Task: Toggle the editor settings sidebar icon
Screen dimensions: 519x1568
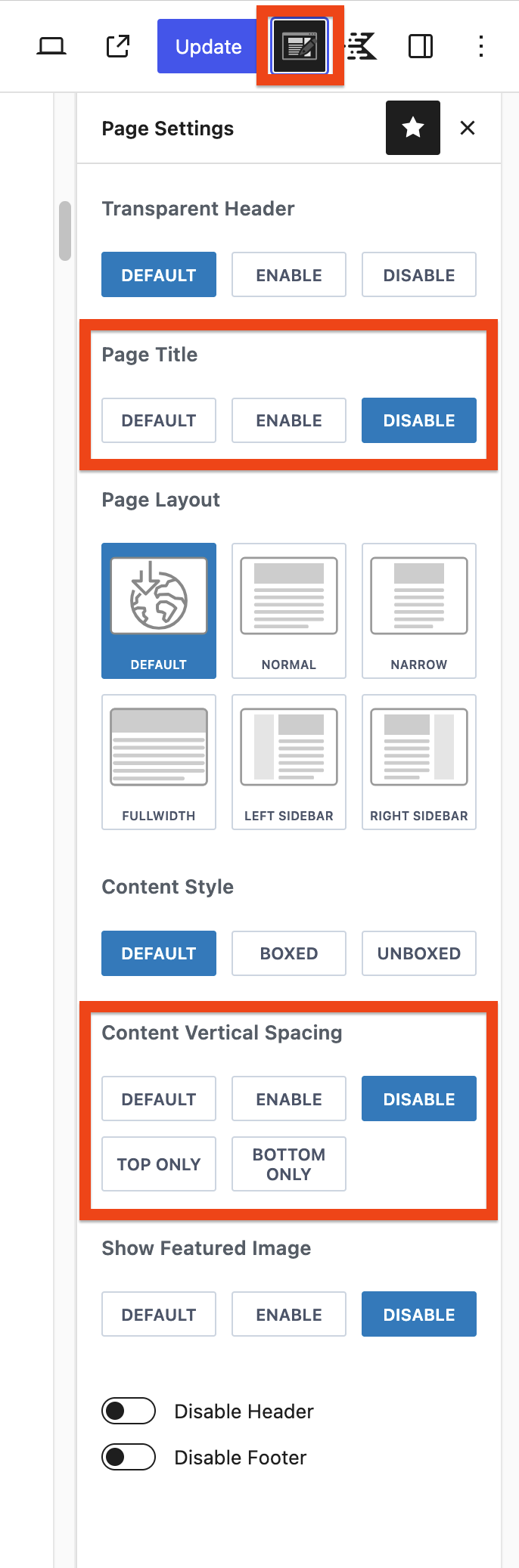Action: pos(421,46)
